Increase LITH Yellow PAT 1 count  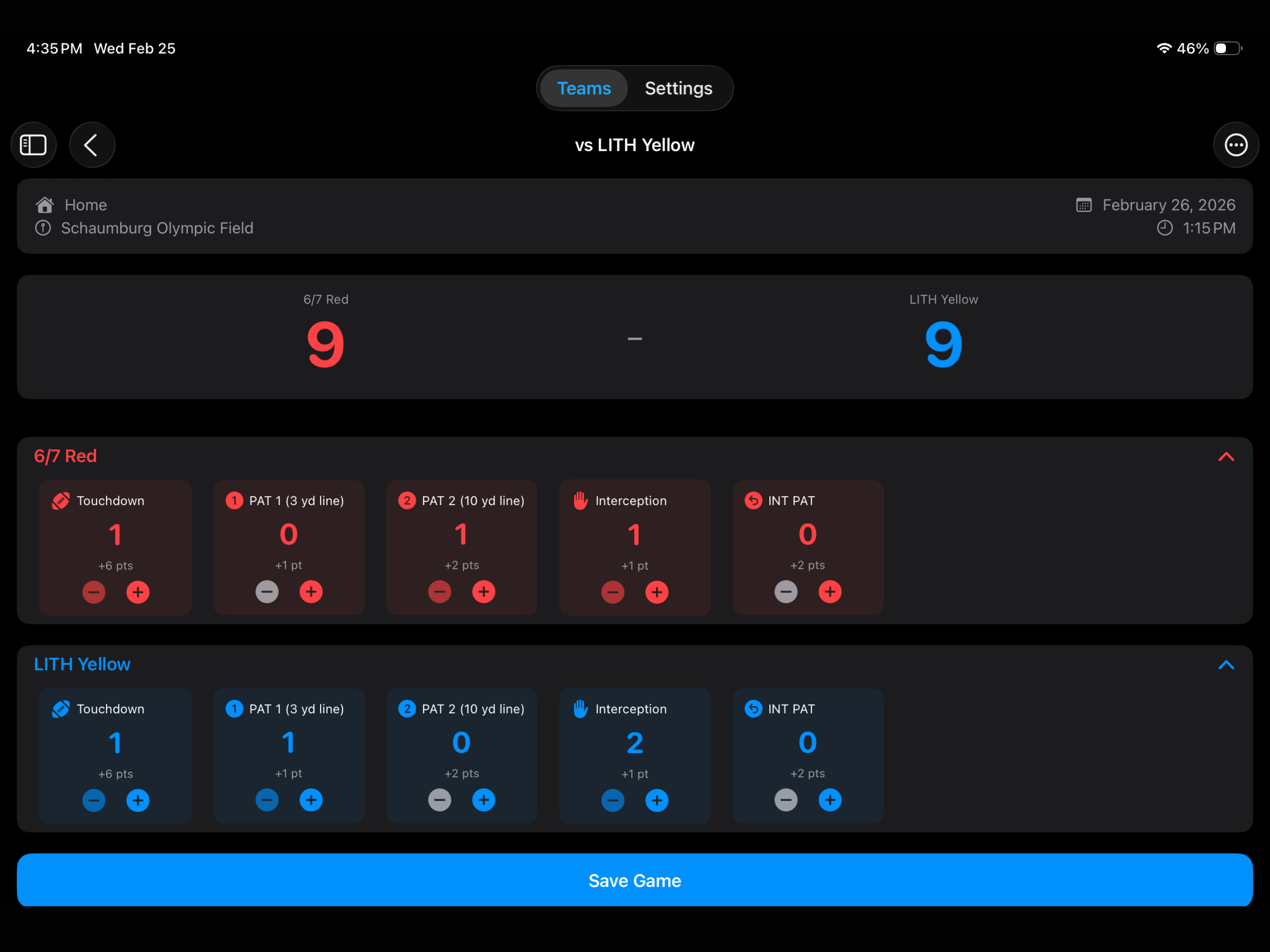311,800
